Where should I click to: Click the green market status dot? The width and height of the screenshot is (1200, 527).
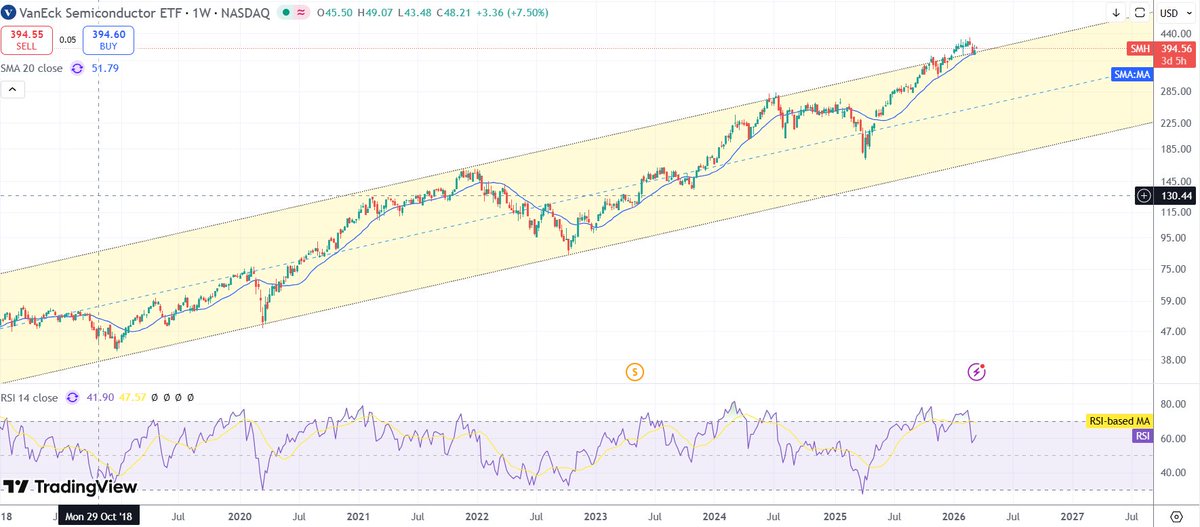tap(286, 14)
